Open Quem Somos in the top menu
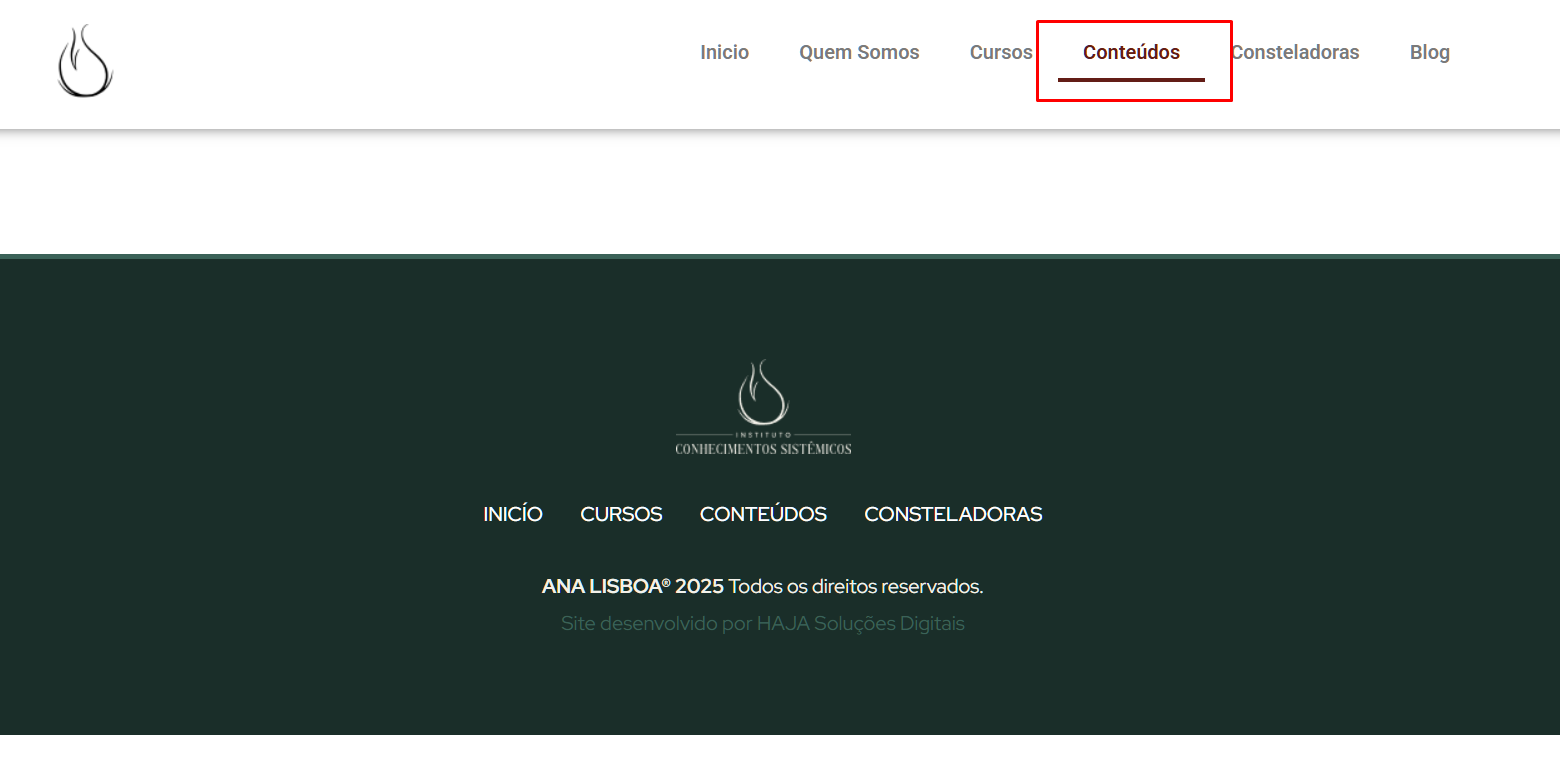 pos(858,52)
